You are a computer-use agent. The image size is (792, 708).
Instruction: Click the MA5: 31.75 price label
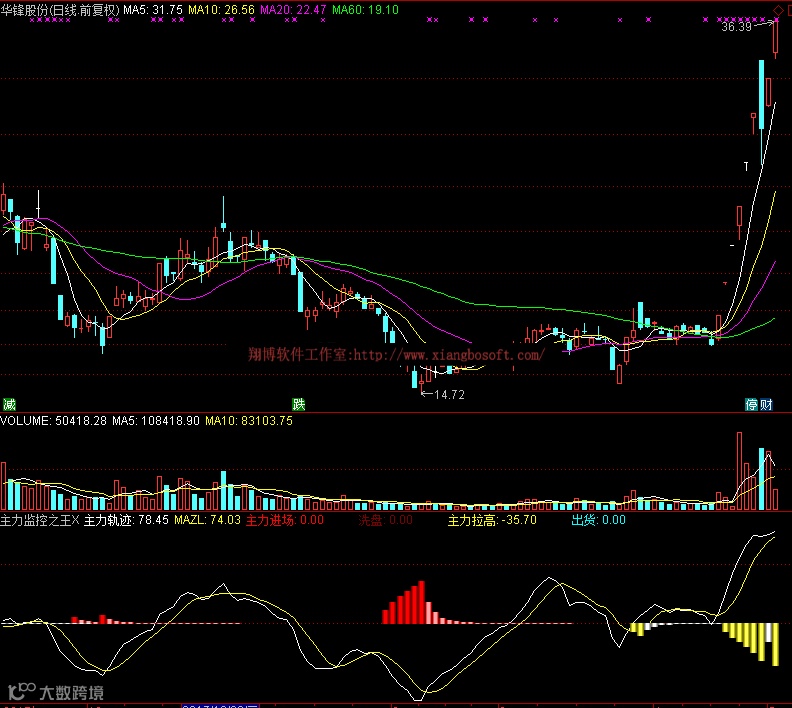[153, 10]
